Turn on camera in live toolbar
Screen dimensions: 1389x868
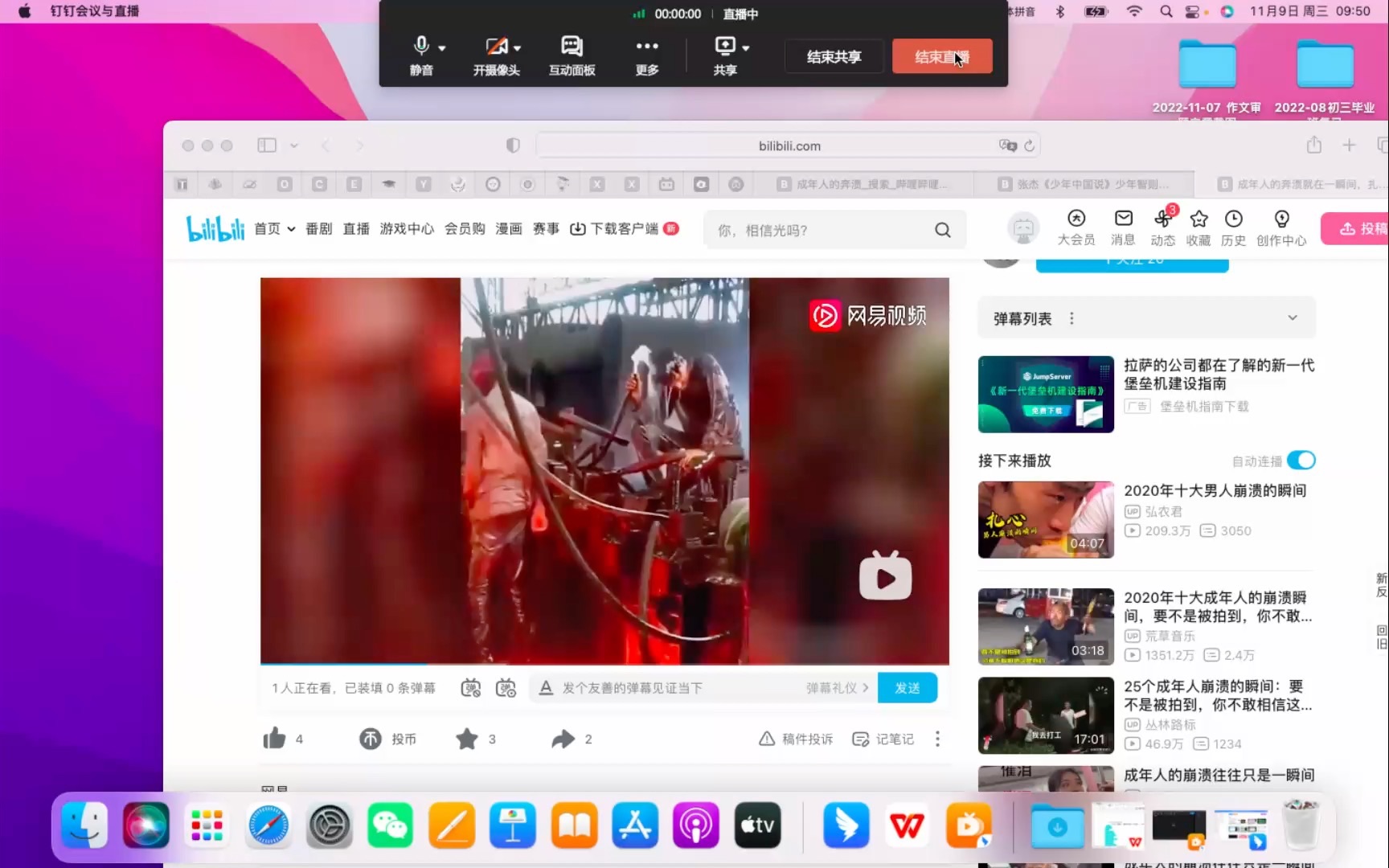[x=496, y=55]
